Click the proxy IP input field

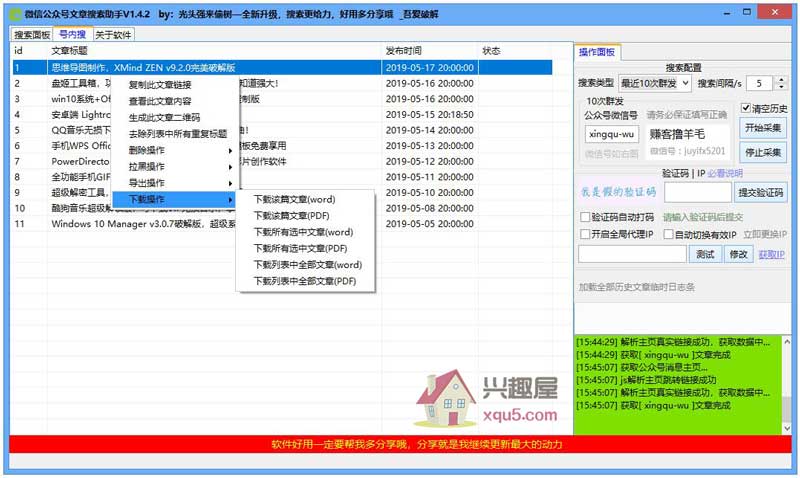[632, 254]
